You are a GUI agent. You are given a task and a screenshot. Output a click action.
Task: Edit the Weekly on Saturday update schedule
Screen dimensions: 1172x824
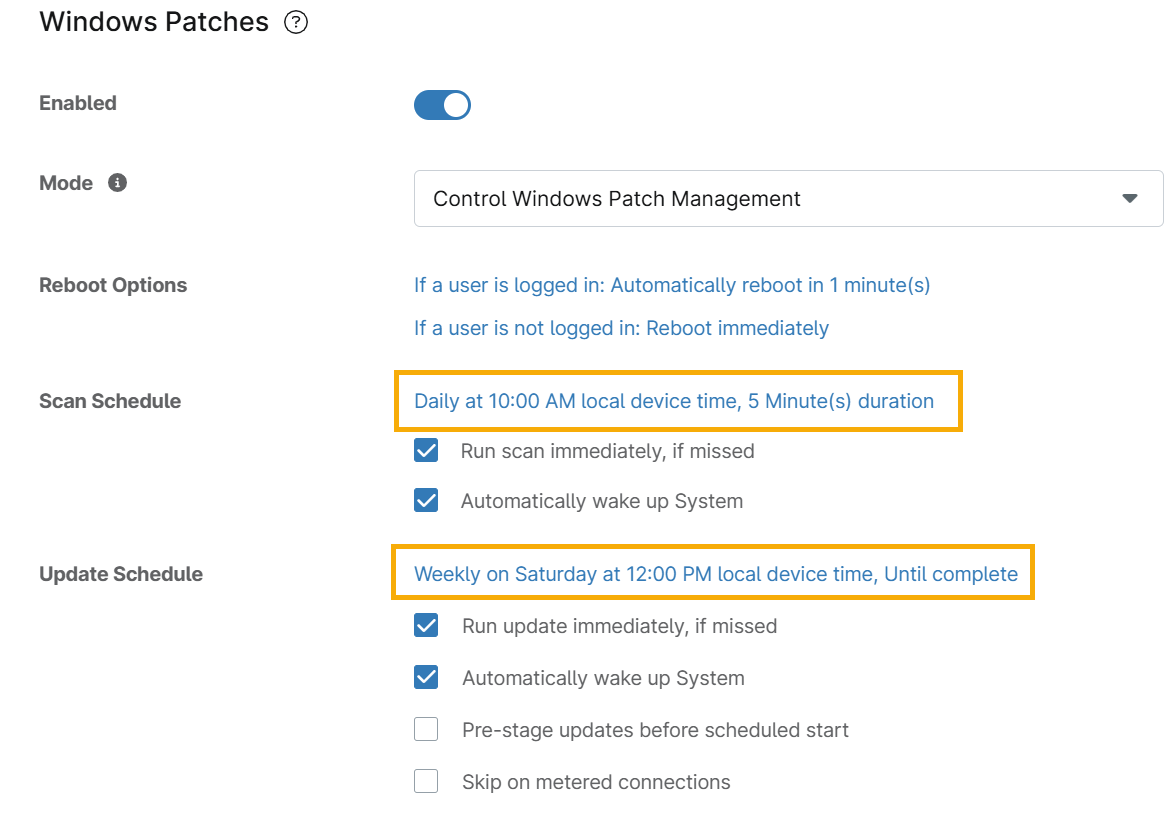[716, 575]
